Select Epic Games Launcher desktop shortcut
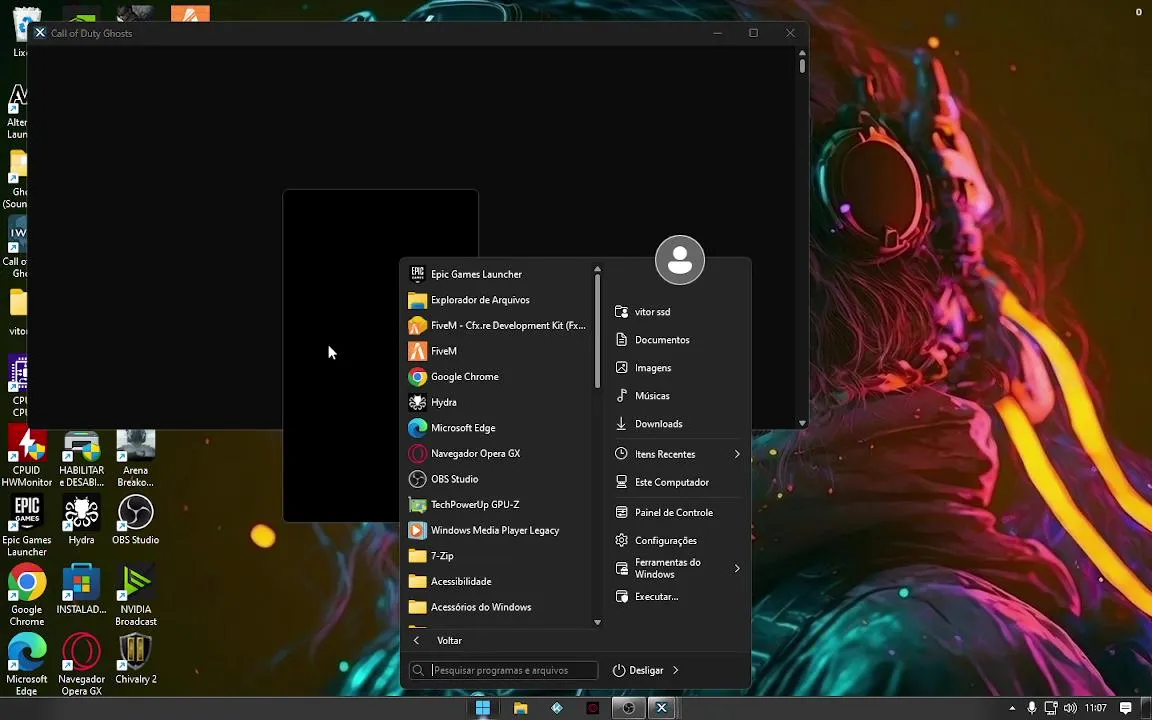The height and width of the screenshot is (720, 1152). [x=26, y=525]
